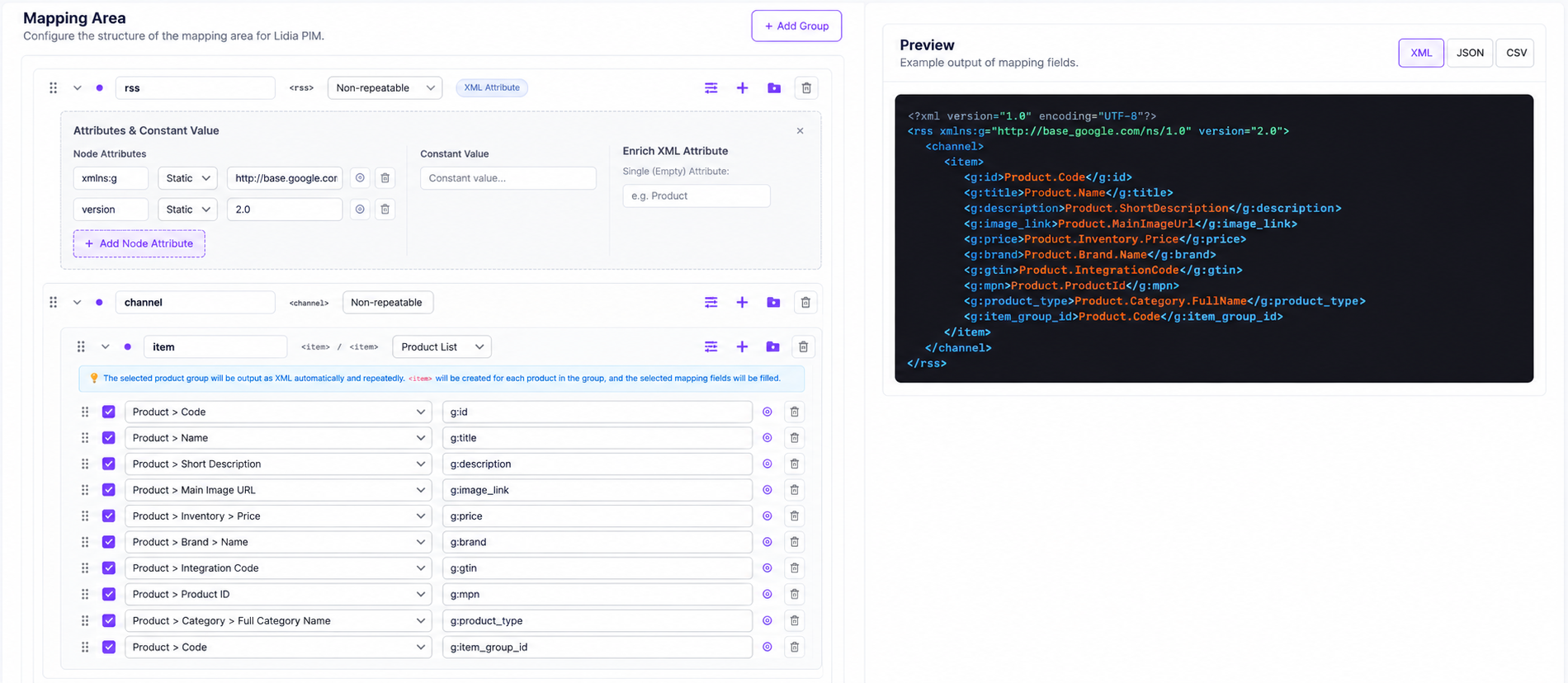
Task: Uncheck the checkbox for g:title mapping
Action: 109,438
